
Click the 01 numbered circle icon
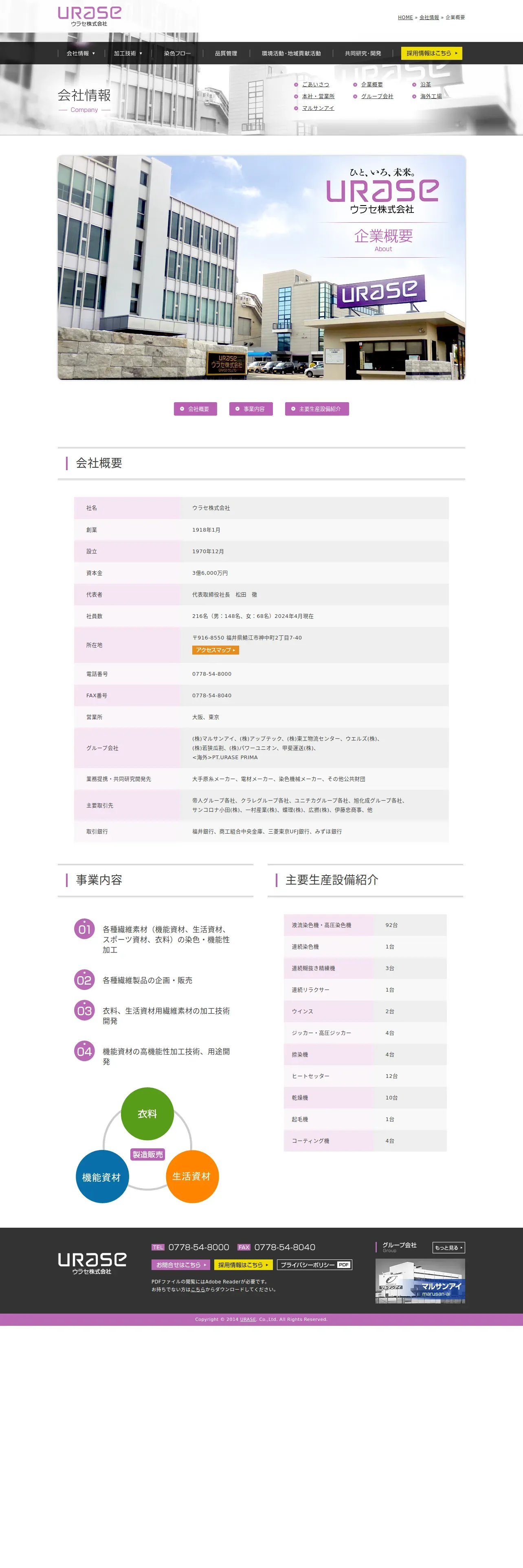click(84, 929)
